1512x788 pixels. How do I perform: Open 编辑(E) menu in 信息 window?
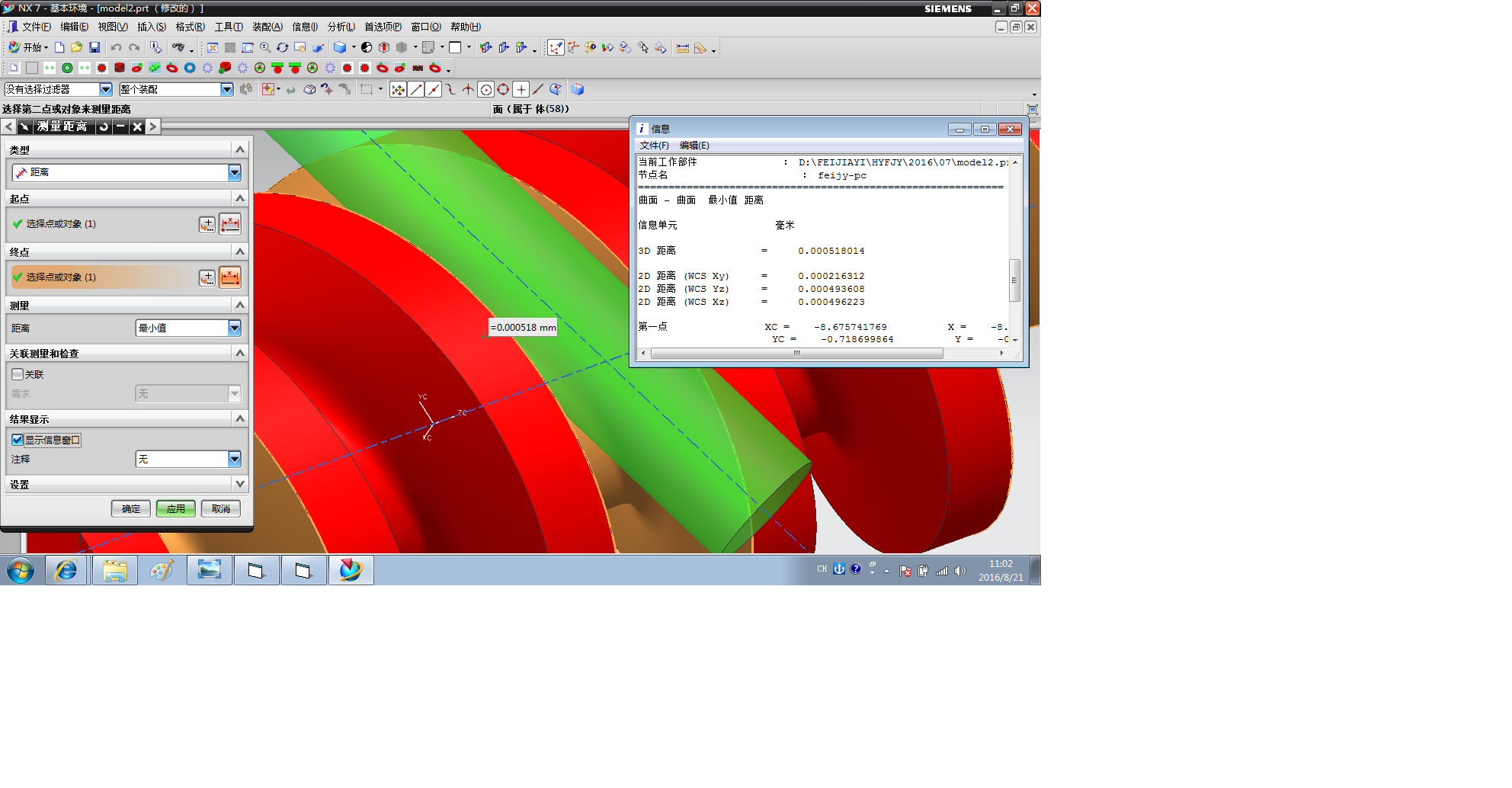694,146
